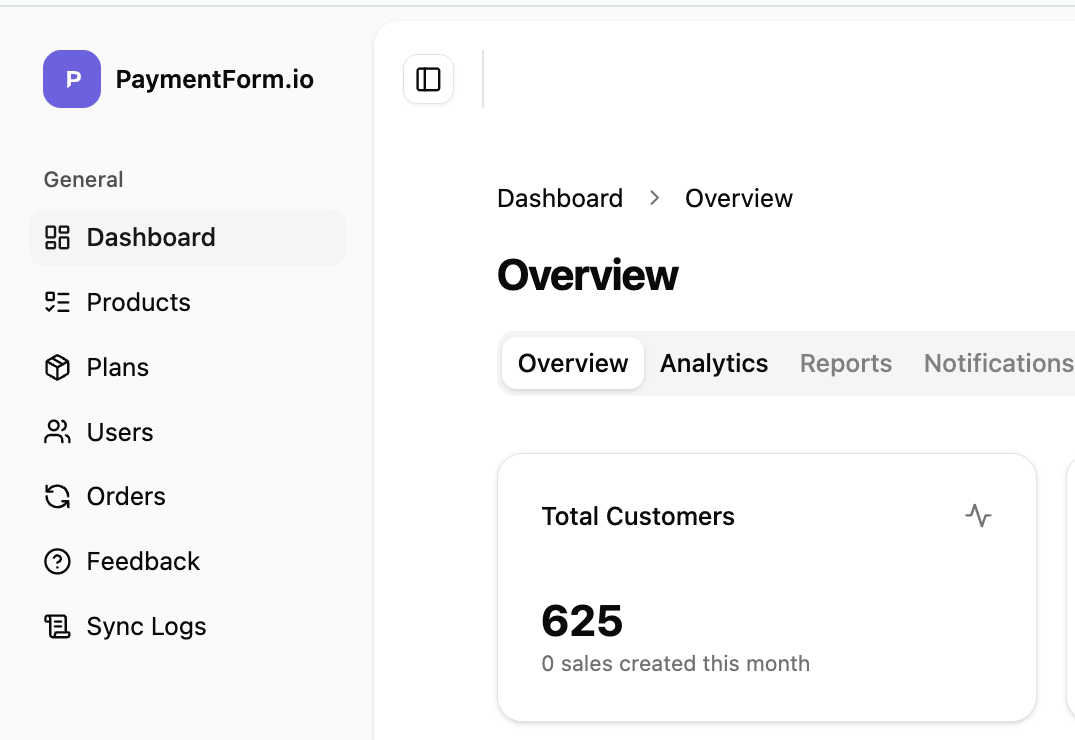1075x740 pixels.
Task: Click the Dashboard grid icon in sidebar
Action: coord(58,237)
